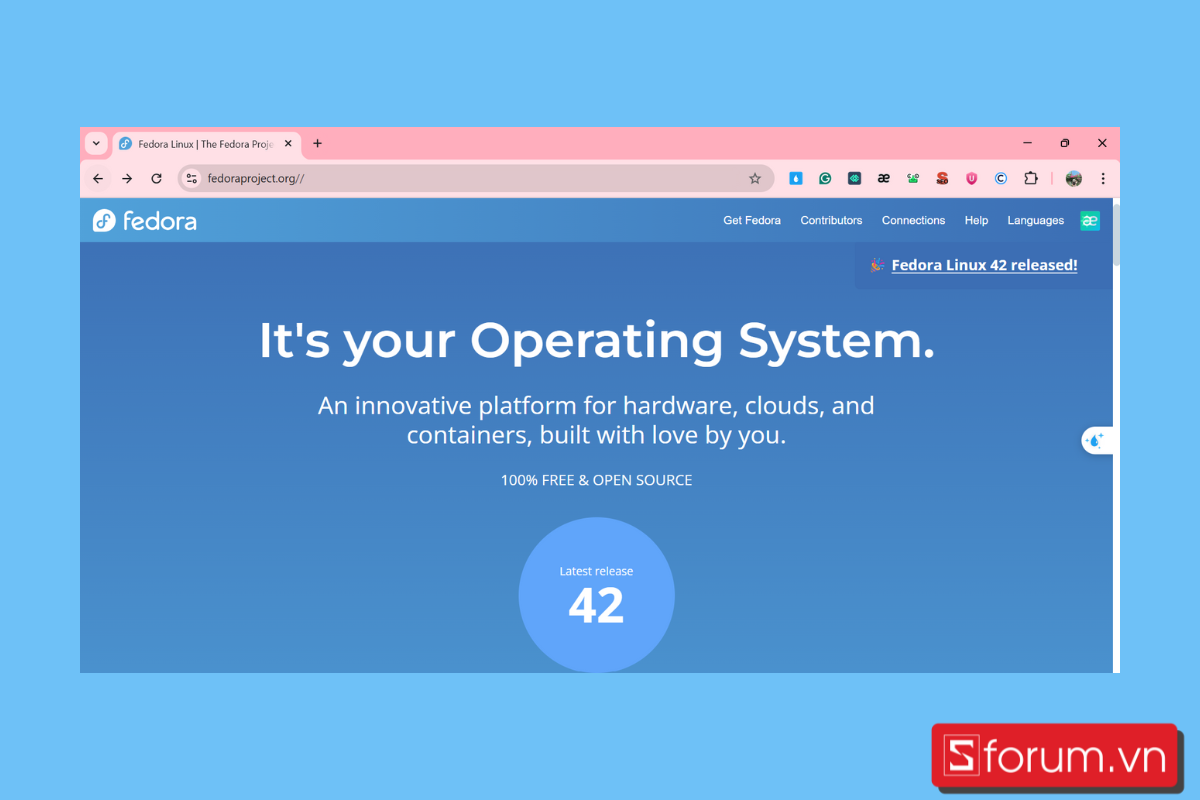Open the green frog extension icon

coord(913,178)
